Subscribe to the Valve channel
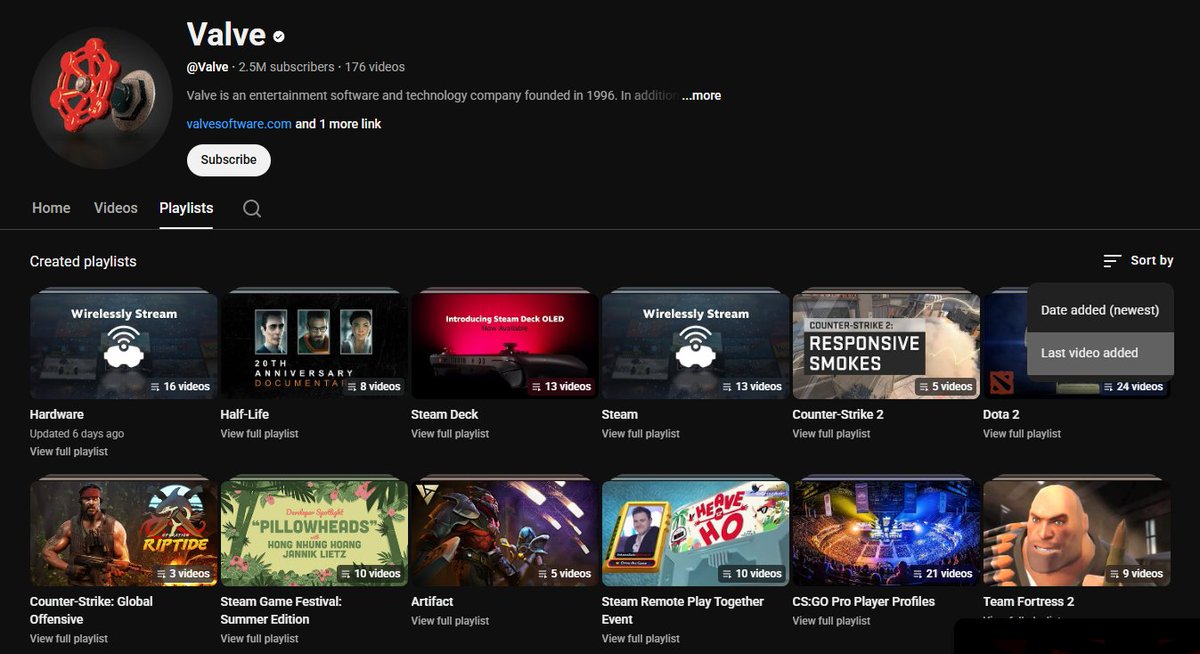The height and width of the screenshot is (654, 1200). click(228, 159)
